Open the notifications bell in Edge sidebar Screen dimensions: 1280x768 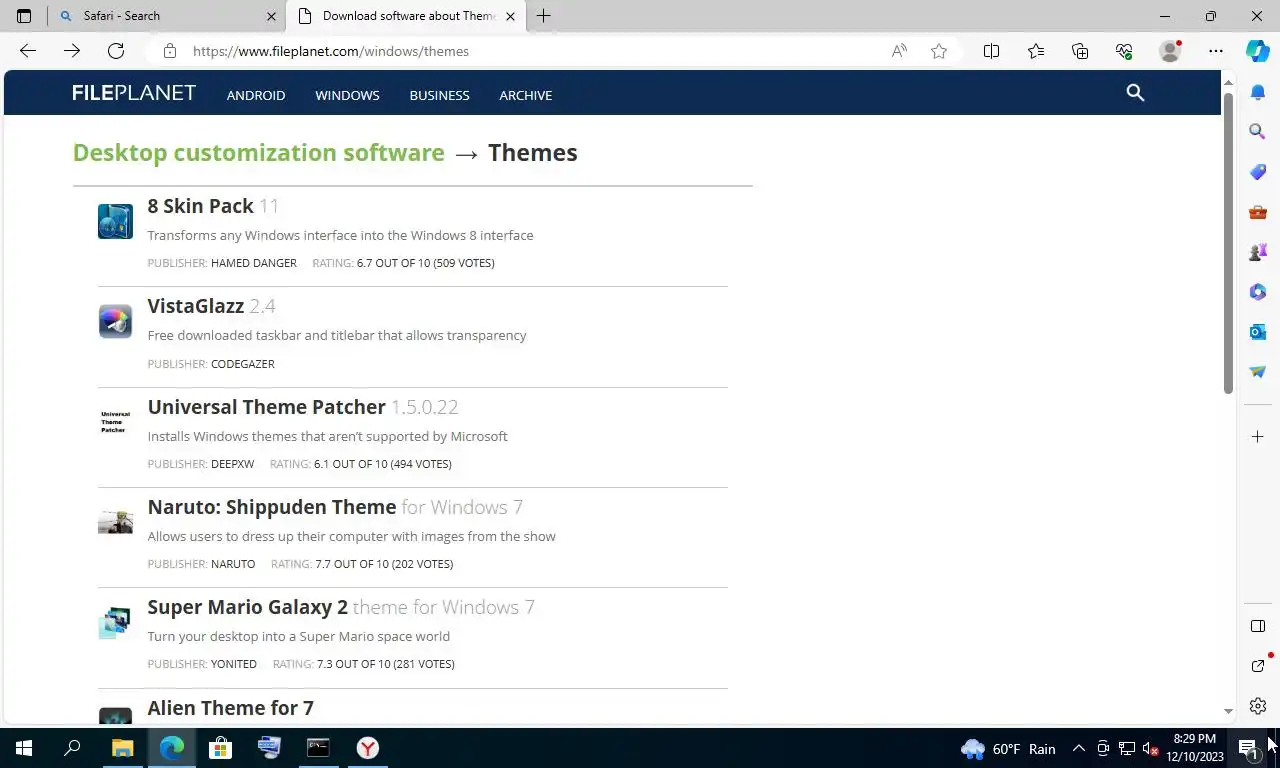(1258, 93)
